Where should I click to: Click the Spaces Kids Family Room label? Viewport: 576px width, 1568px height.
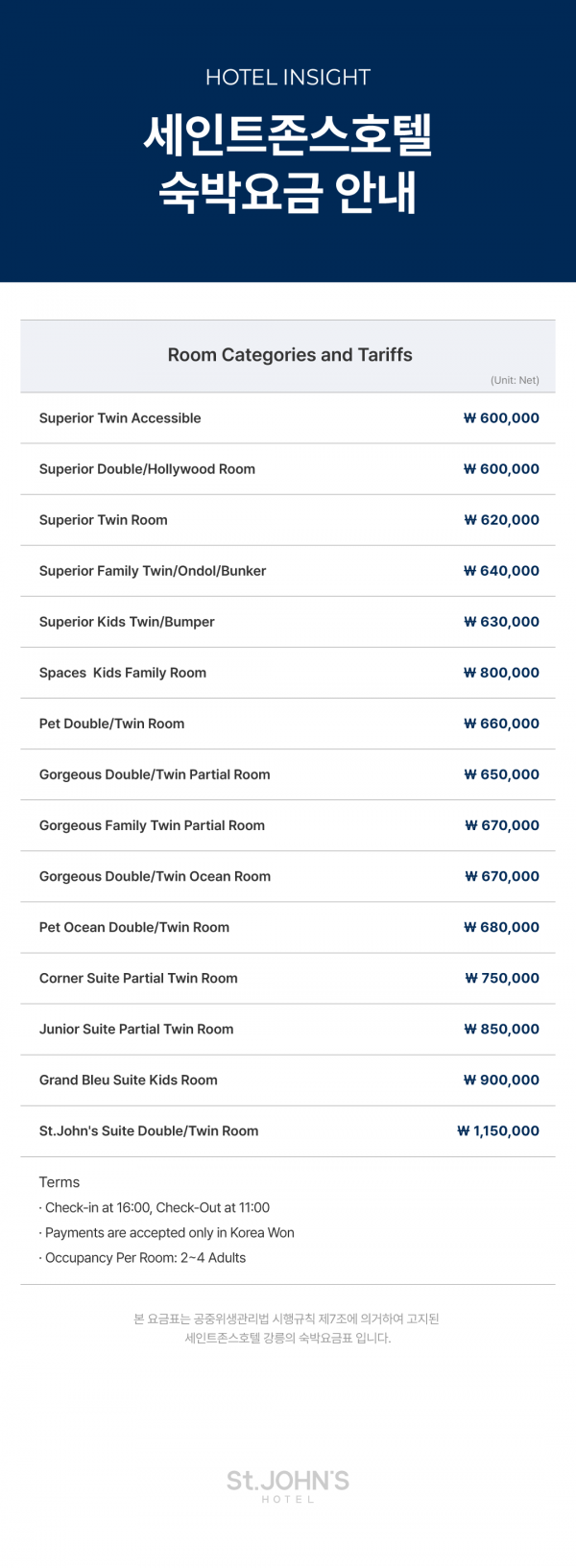pyautogui.click(x=123, y=673)
